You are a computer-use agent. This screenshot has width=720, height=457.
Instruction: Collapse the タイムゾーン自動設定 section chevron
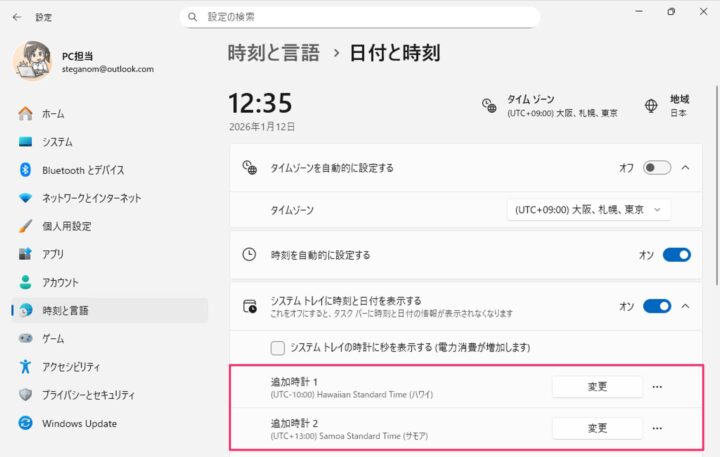pyautogui.click(x=686, y=167)
